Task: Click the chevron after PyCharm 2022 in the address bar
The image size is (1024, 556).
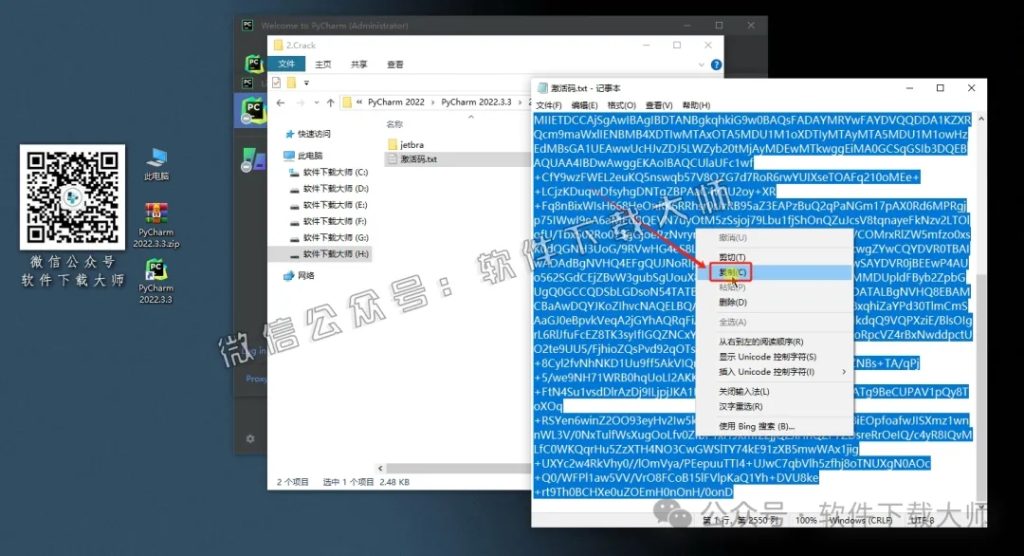Action: [x=432, y=103]
